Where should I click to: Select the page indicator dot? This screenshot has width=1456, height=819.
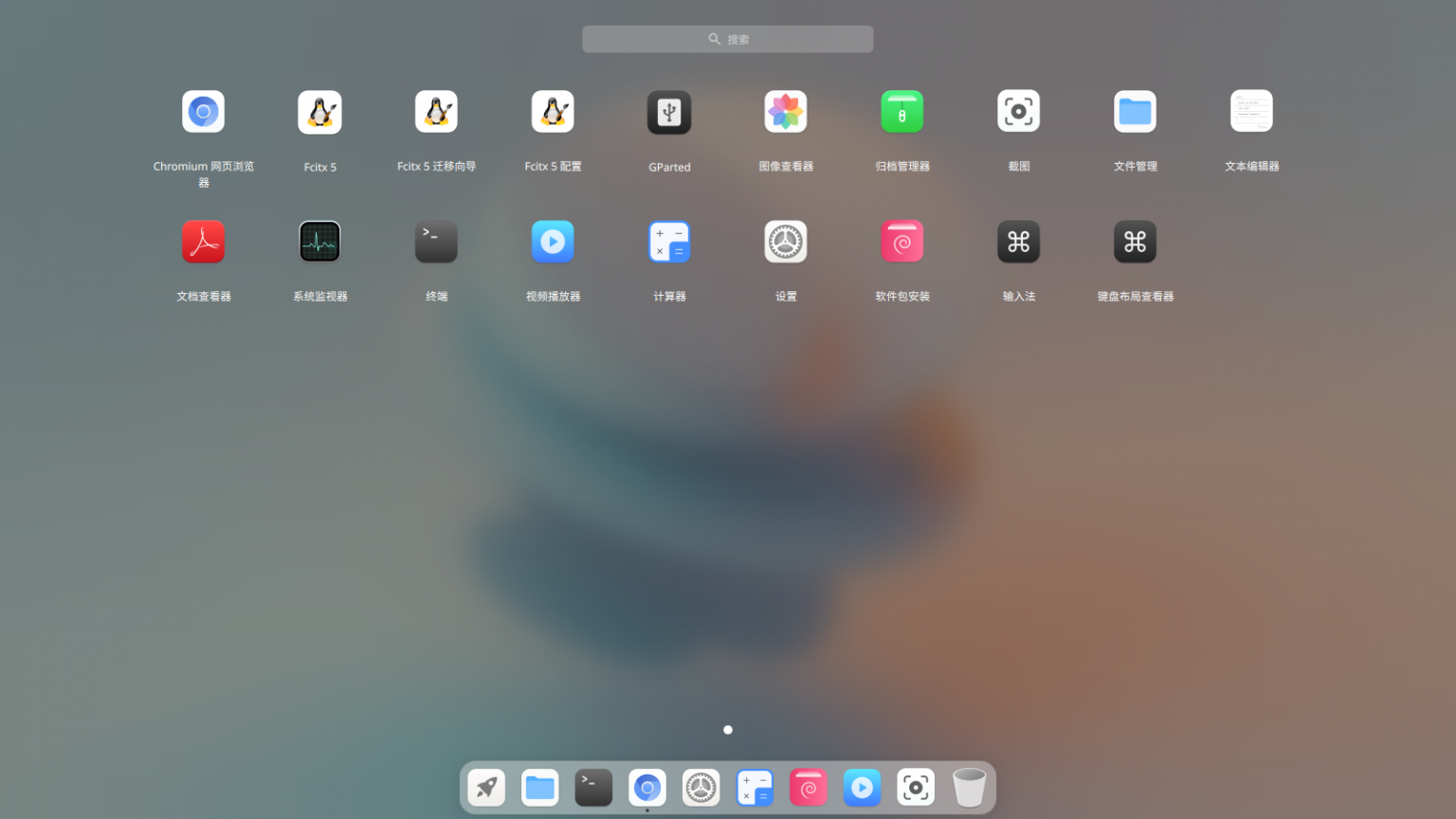pos(727,730)
